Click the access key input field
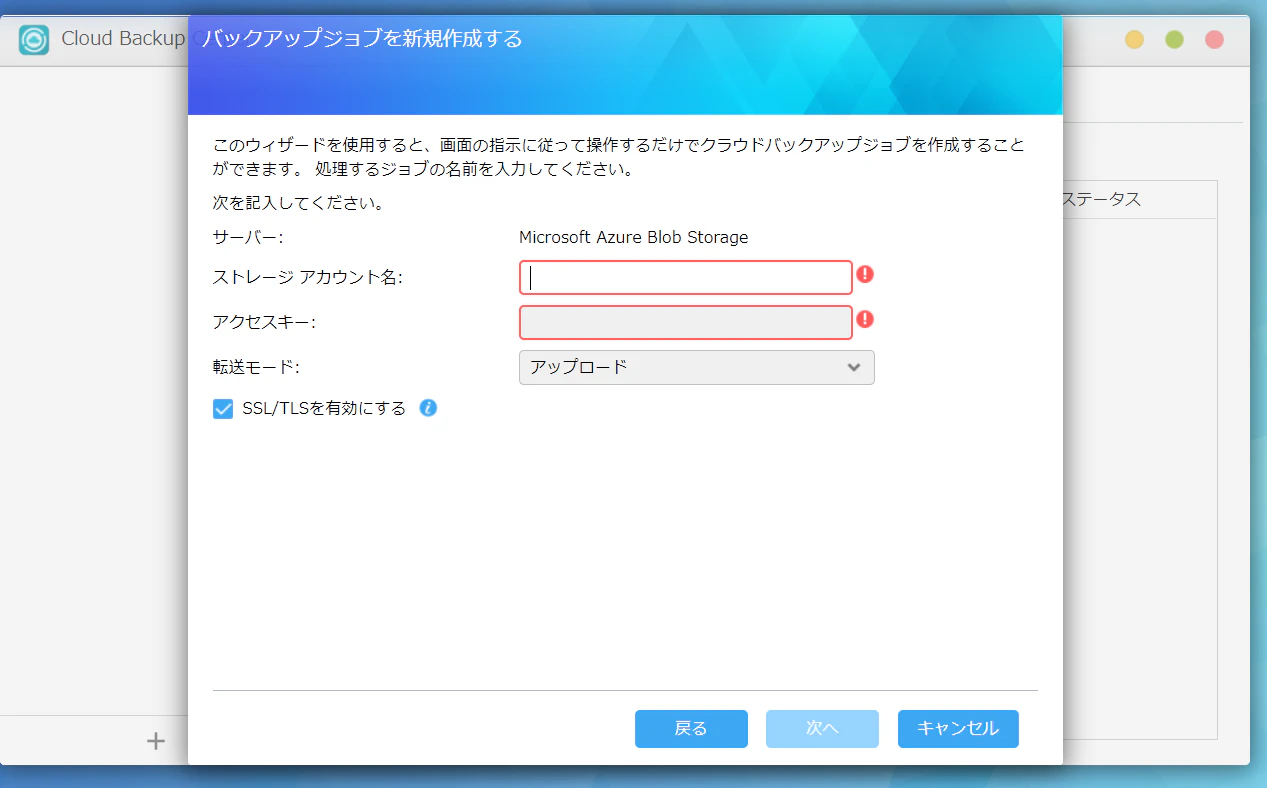The image size is (1267, 788). [685, 322]
